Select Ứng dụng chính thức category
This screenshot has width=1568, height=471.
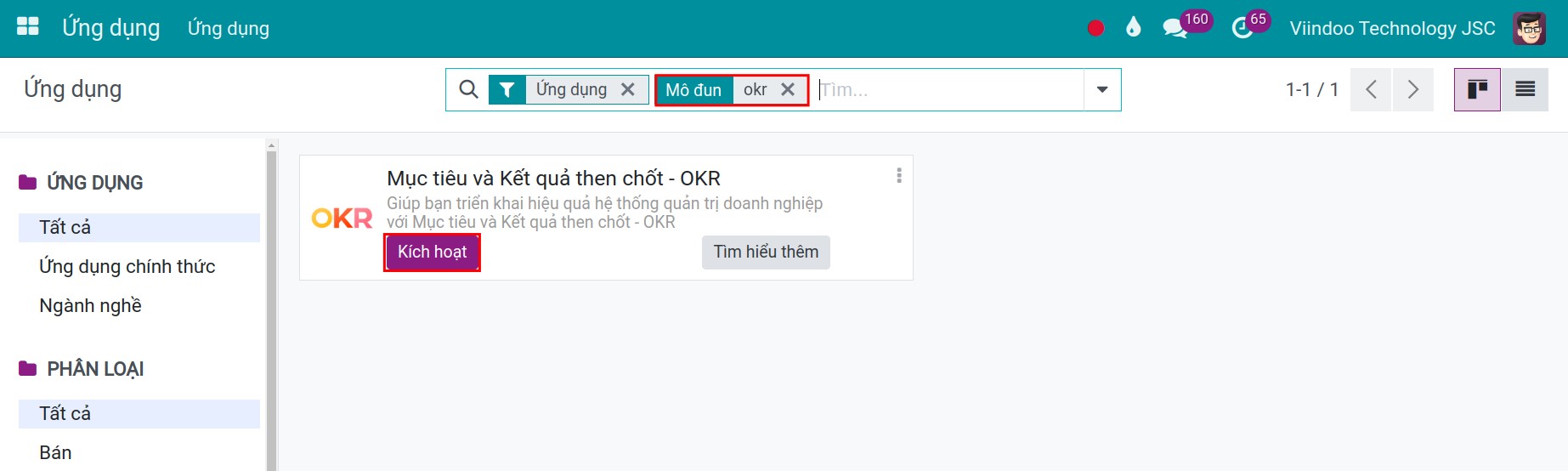click(x=139, y=267)
